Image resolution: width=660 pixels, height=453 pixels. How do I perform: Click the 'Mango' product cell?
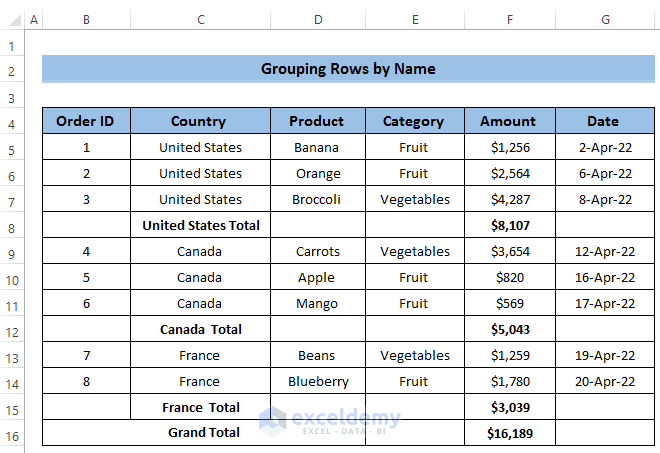(317, 303)
